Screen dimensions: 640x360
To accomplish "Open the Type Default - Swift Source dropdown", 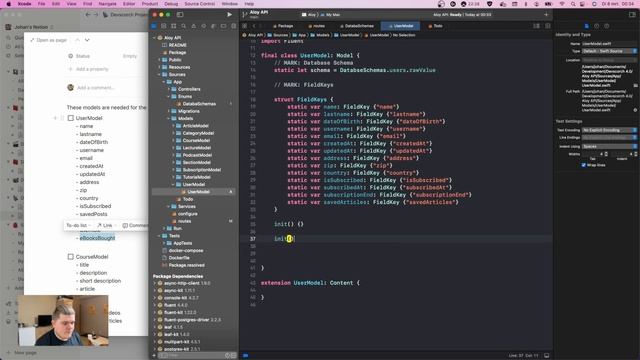I will click(609, 51).
